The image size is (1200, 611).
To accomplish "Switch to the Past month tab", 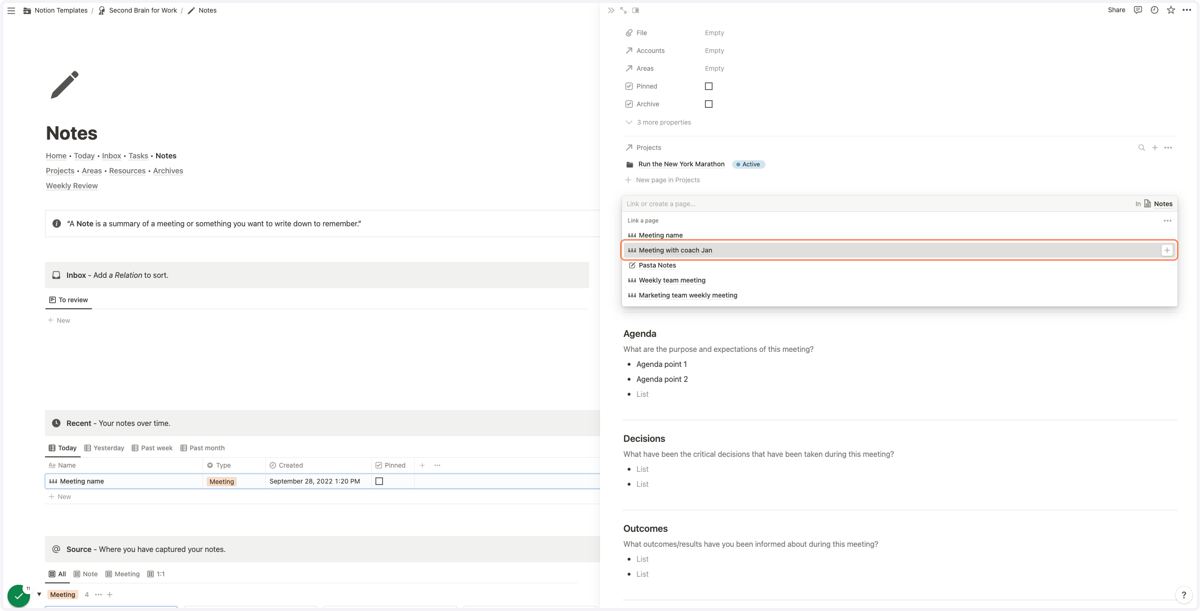I will (x=202, y=448).
